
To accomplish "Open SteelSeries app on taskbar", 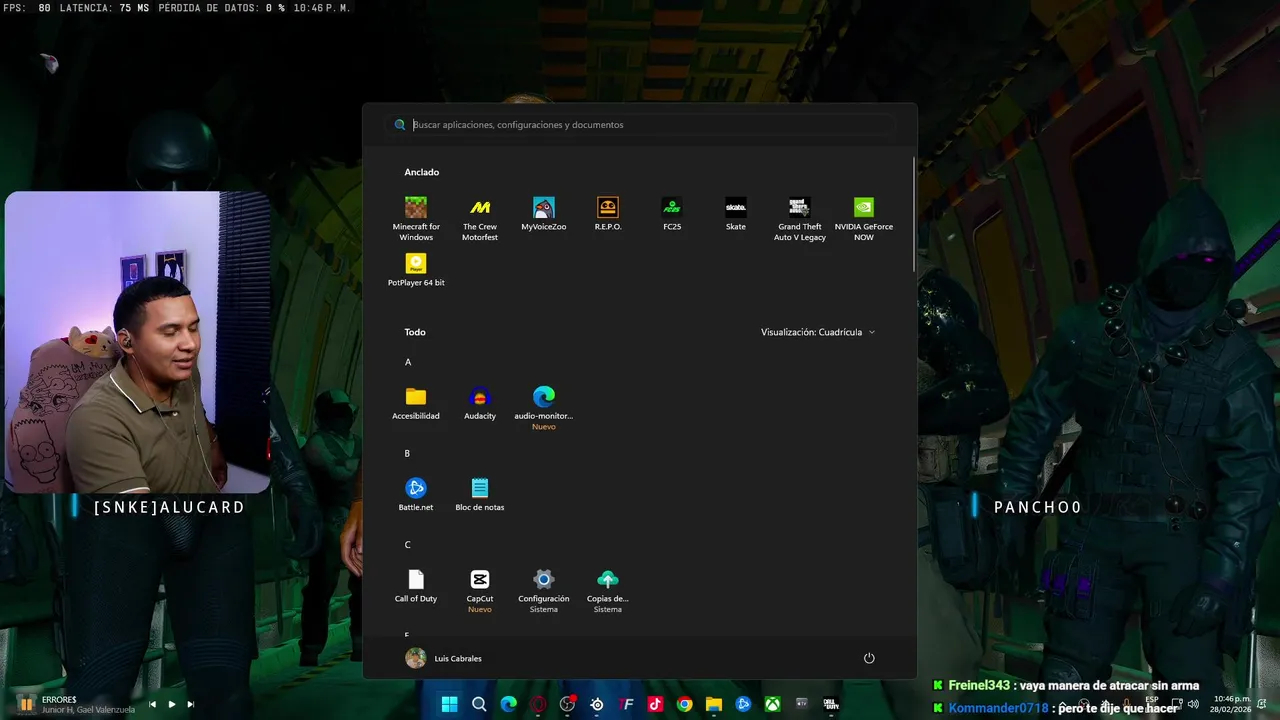I will [597, 704].
